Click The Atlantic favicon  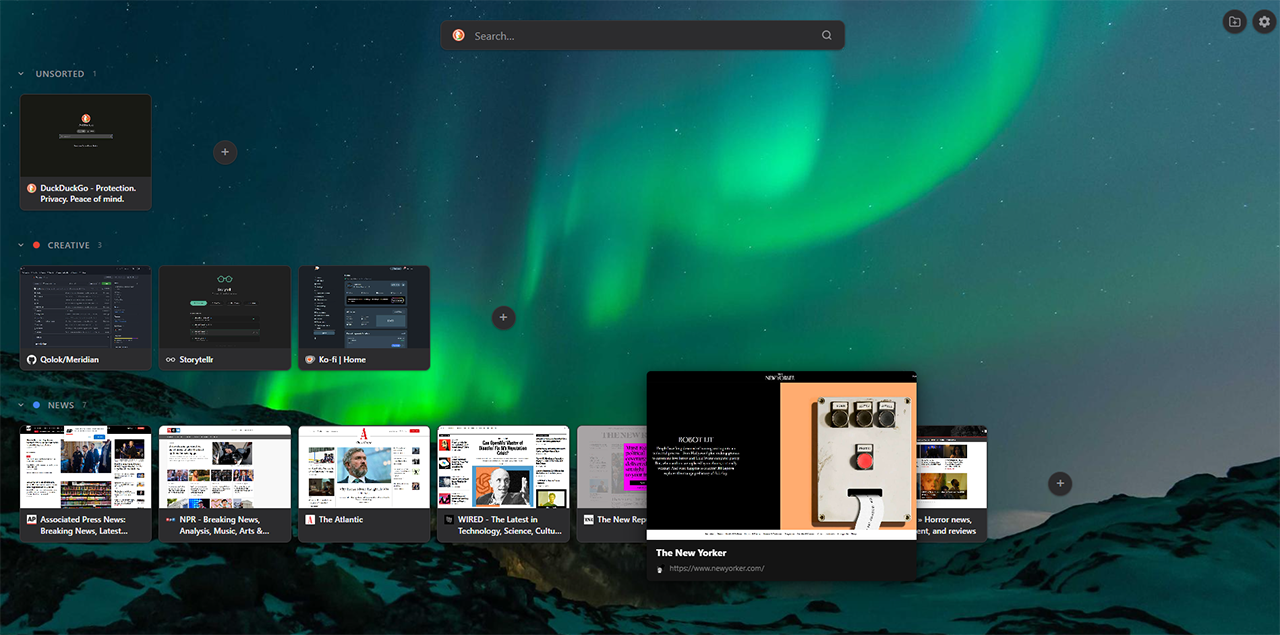click(x=310, y=520)
